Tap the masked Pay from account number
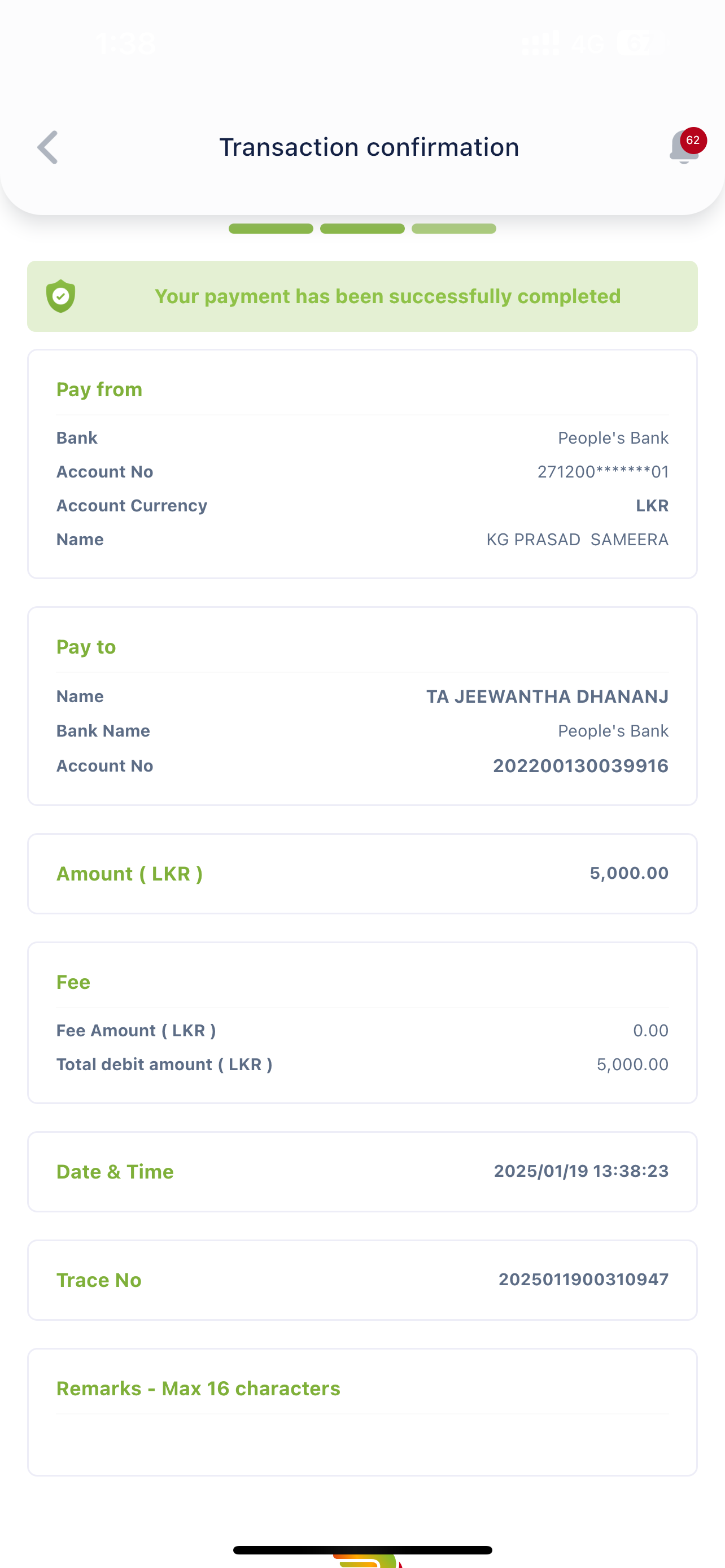The width and height of the screenshot is (725, 1568). pos(602,472)
